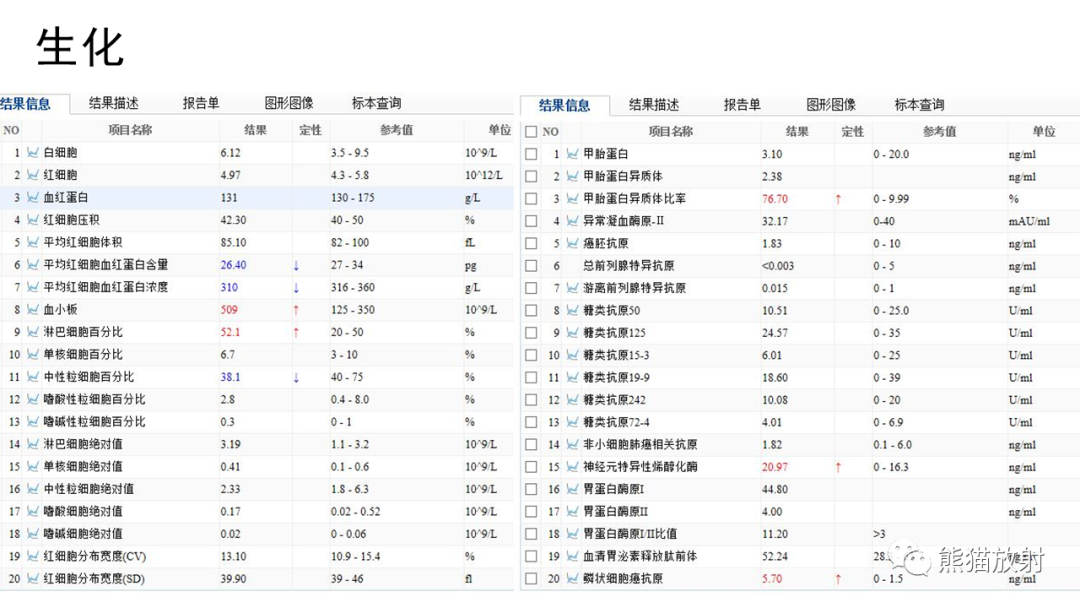Switch to the 图形图像 tab on the right panel
1080x608 pixels.
[830, 103]
